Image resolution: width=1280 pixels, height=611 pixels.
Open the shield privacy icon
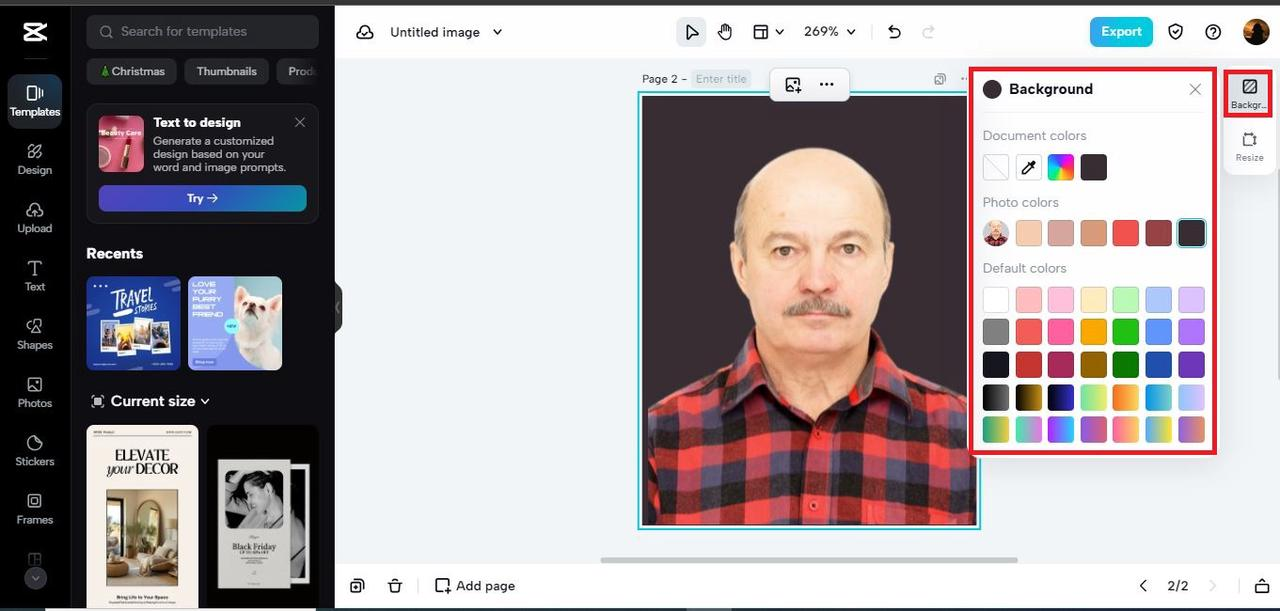coord(1176,32)
